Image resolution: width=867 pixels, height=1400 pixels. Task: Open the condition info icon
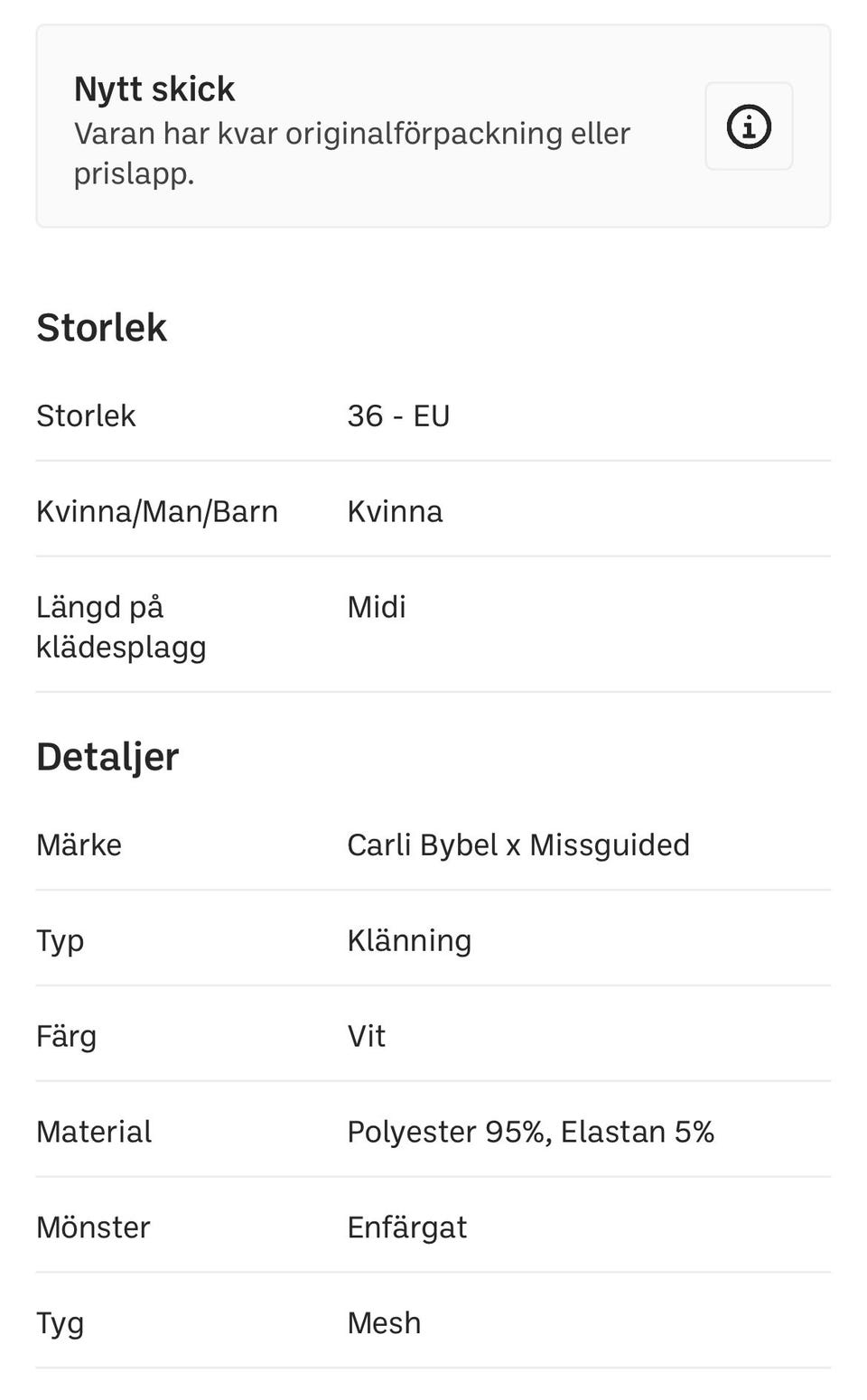coord(748,126)
